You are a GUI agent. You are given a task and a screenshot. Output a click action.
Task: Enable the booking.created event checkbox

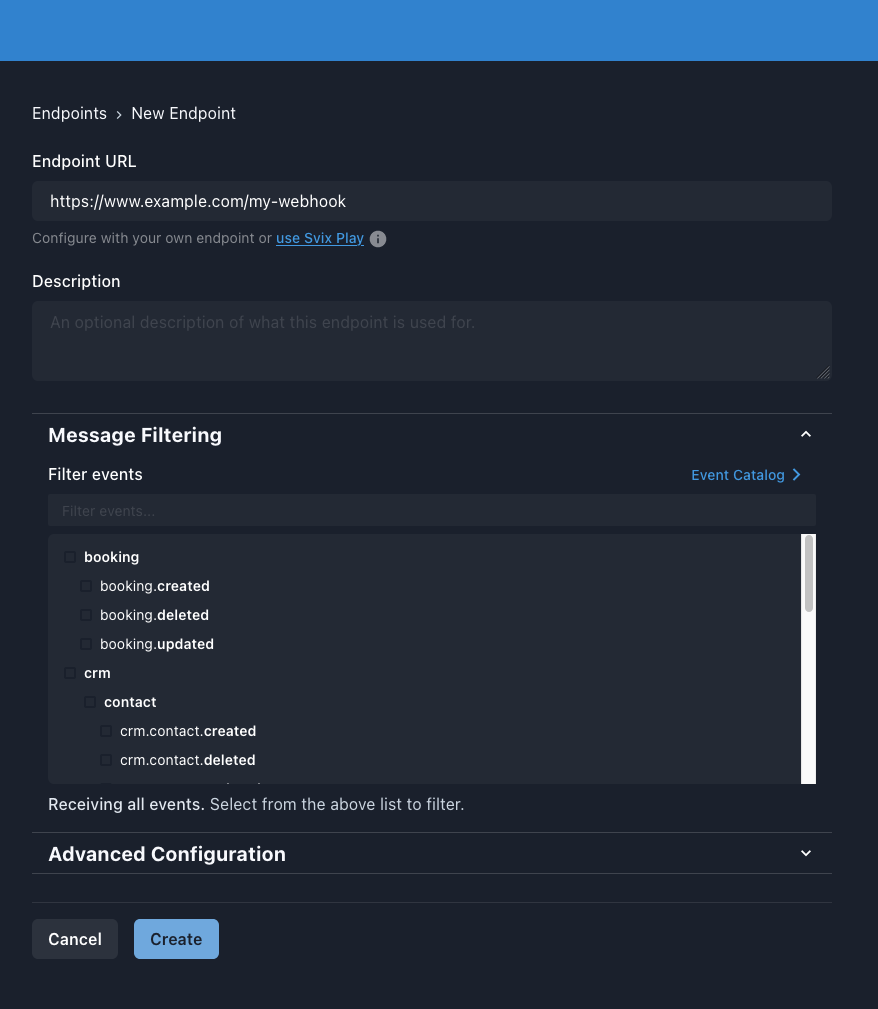(x=86, y=586)
